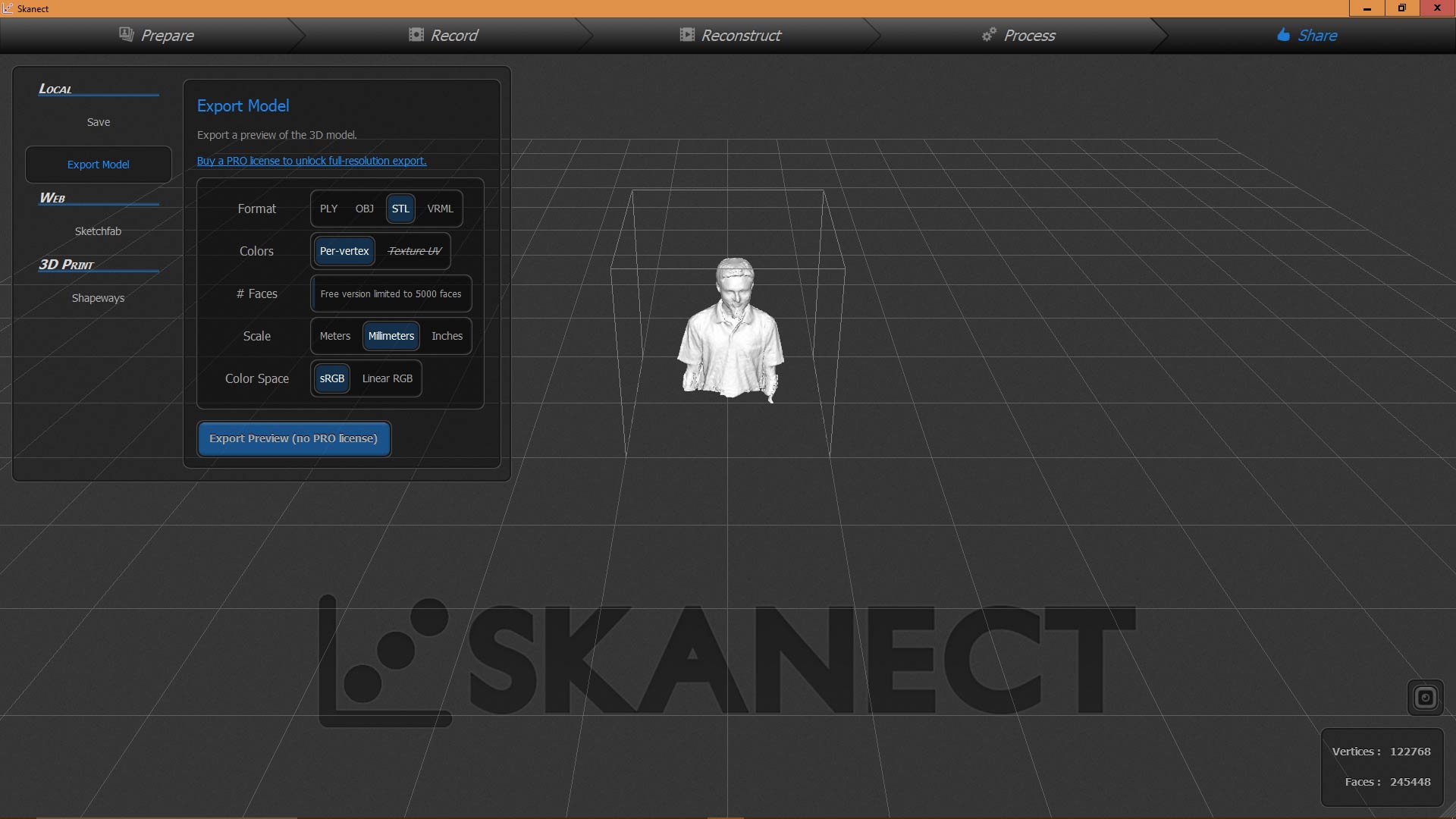Go to the Reconstruct tab
This screenshot has height=819, width=1456.
coord(730,36)
